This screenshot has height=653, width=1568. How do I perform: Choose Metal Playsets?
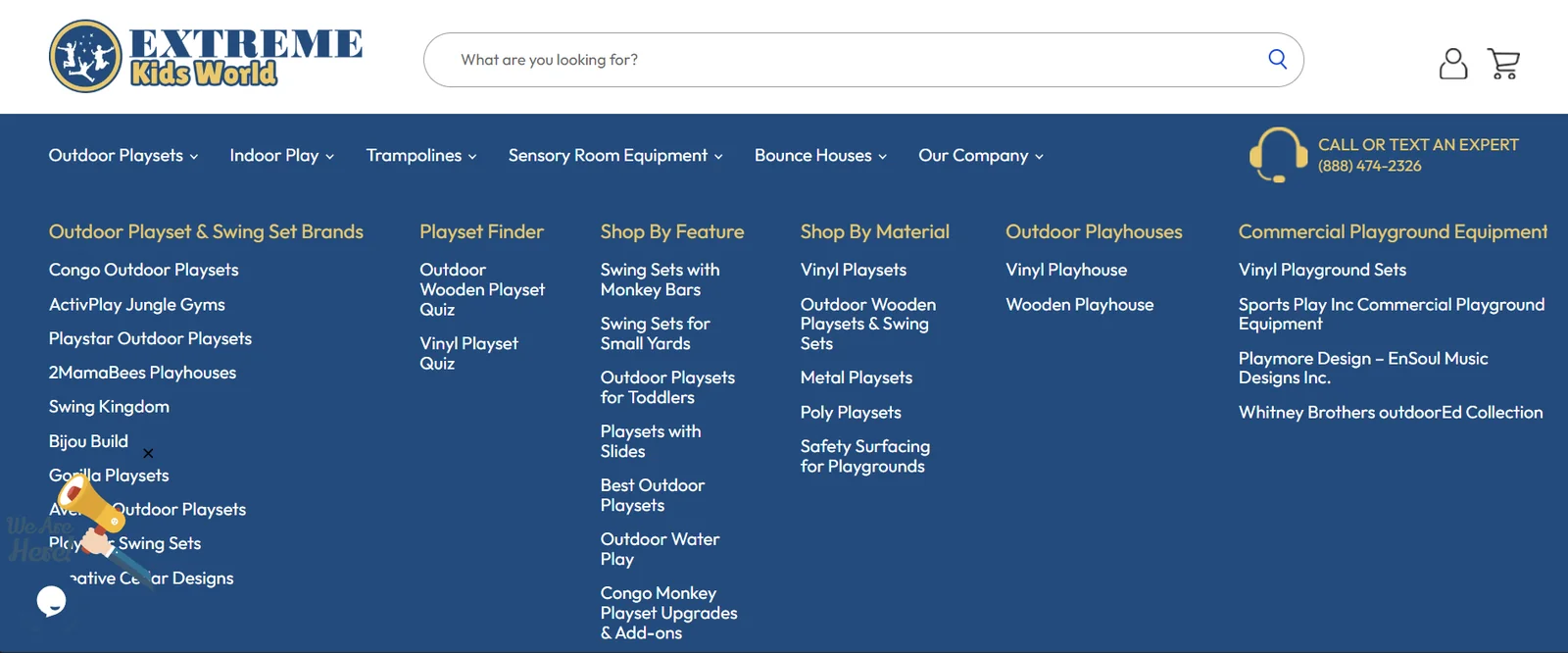point(856,377)
